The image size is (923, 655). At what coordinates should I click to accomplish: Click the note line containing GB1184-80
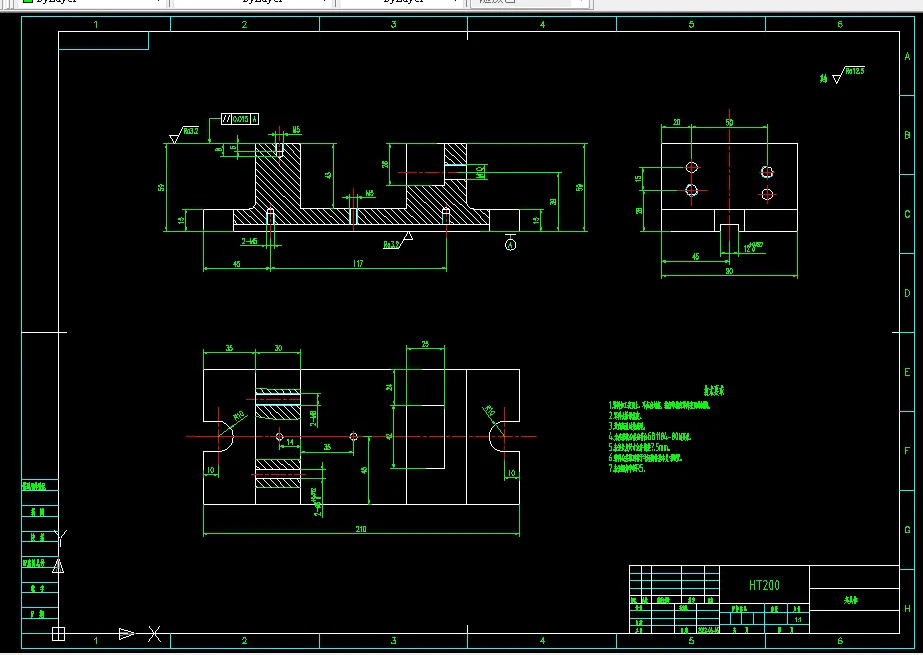(650, 437)
